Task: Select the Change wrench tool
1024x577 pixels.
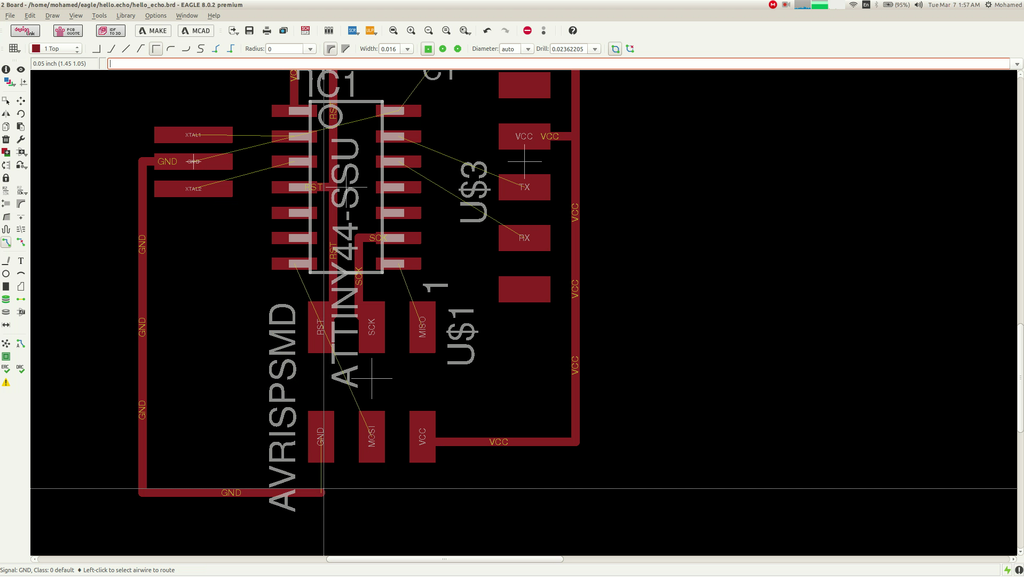Action: tap(21, 139)
